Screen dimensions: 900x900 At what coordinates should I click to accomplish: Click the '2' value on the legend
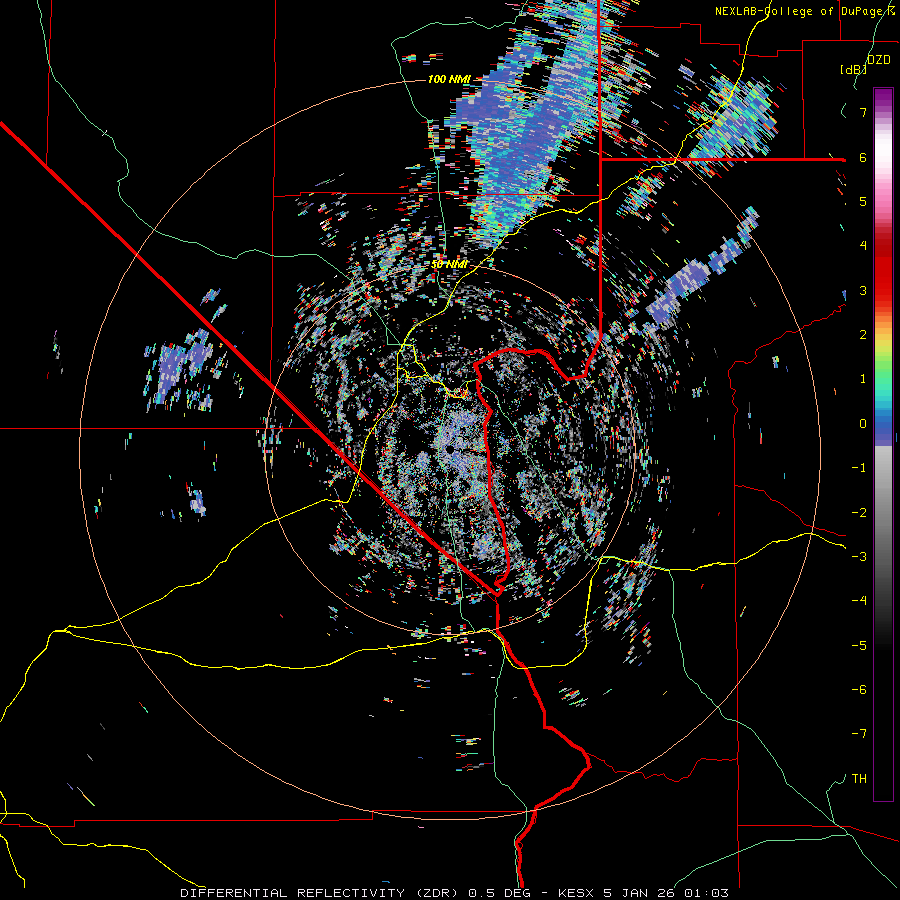863,335
